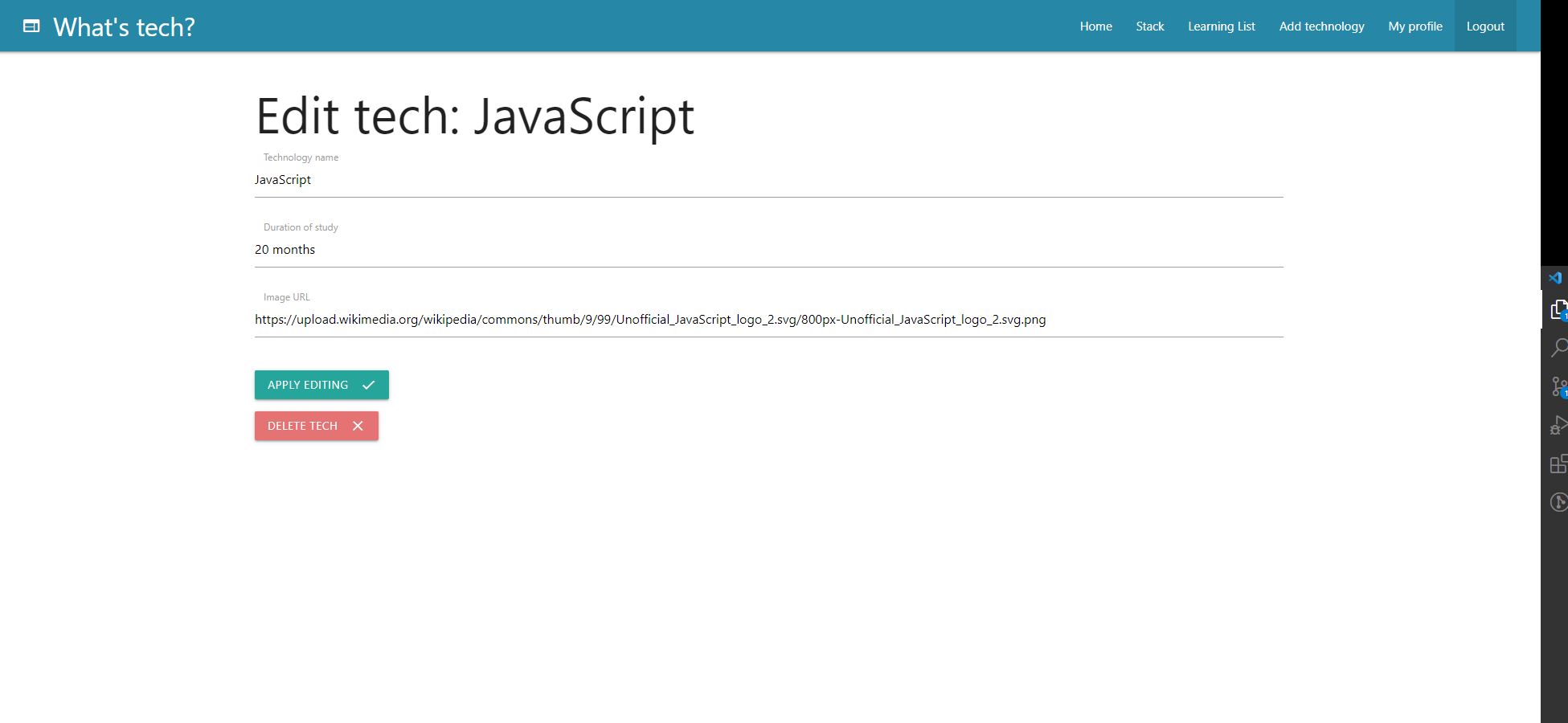Screen dimensions: 1568x723
Task: Visit My profile from the navbar
Action: pyautogui.click(x=1414, y=26)
